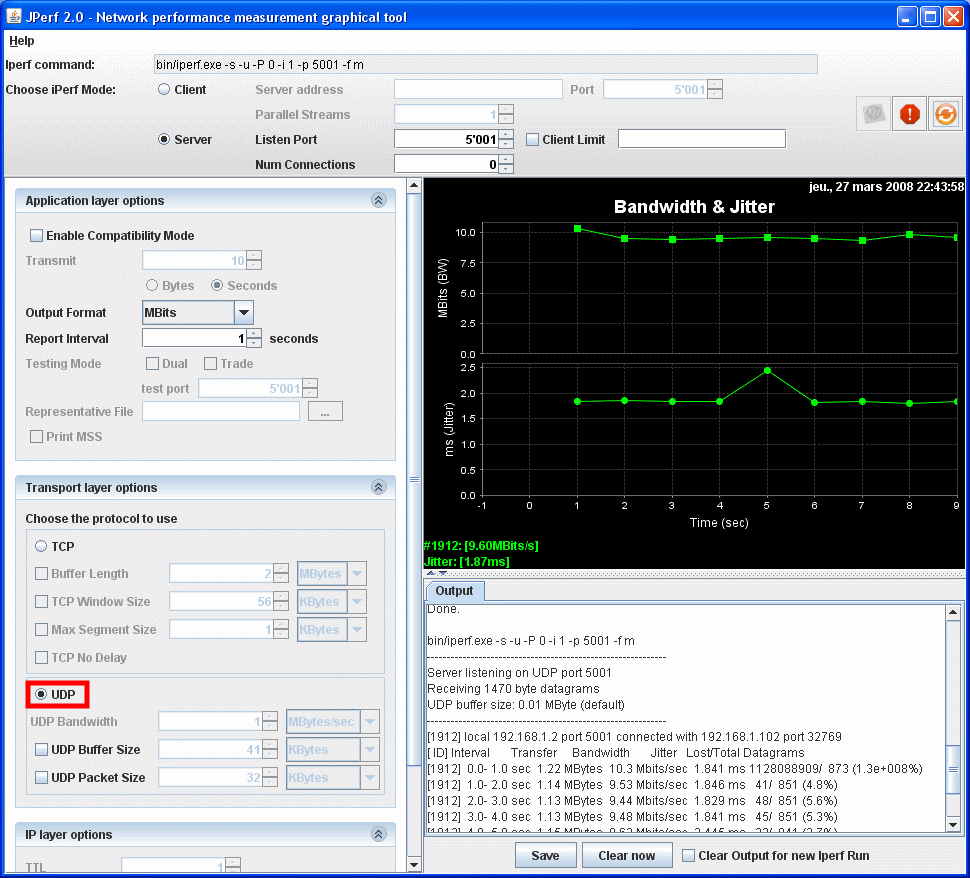
Task: Click the Num Connections input field
Action: (x=447, y=164)
